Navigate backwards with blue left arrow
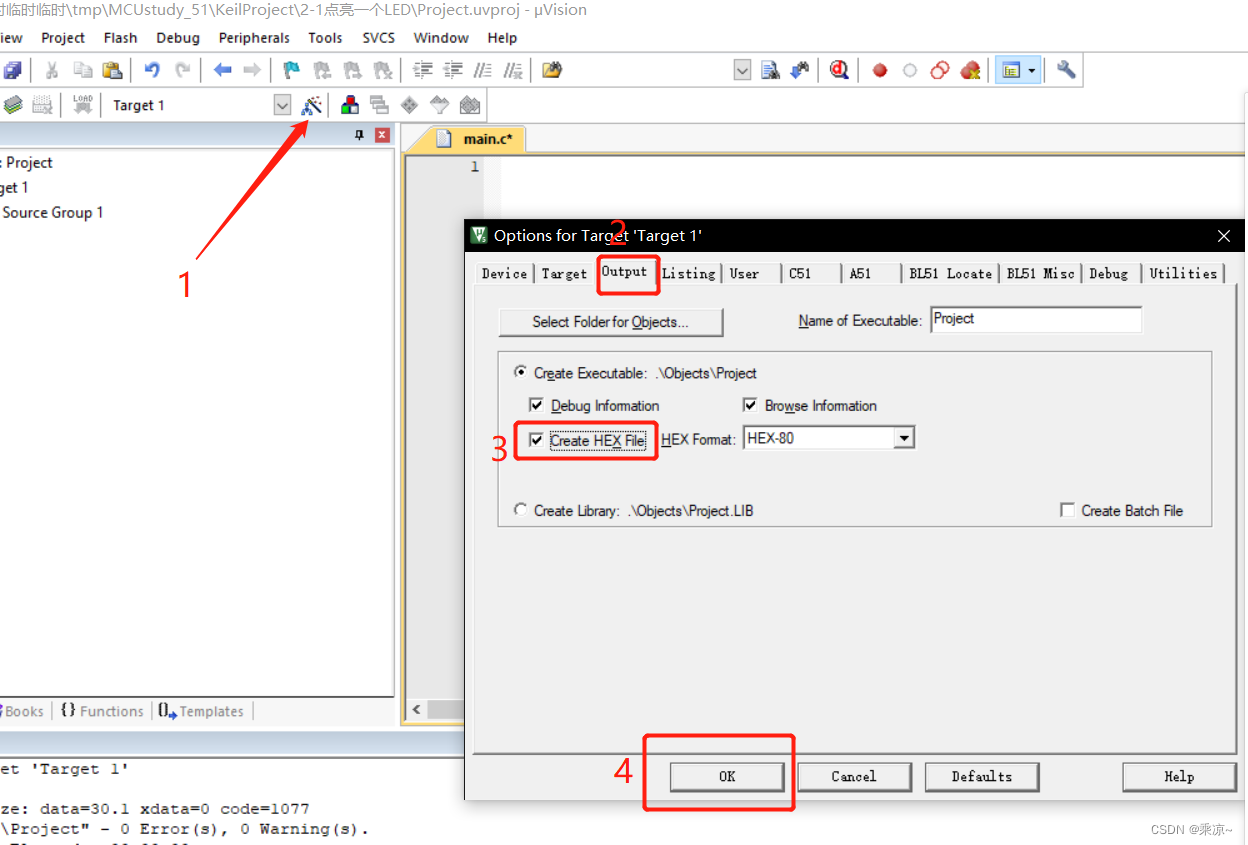1248x845 pixels. click(222, 70)
